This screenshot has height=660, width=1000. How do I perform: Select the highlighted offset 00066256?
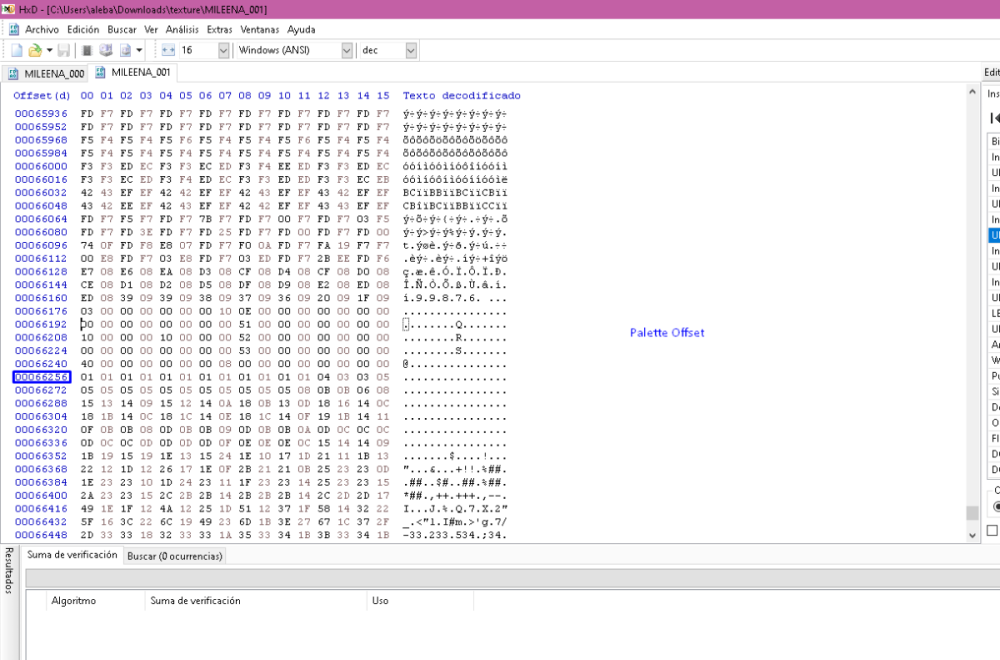pyautogui.click(x=40, y=376)
